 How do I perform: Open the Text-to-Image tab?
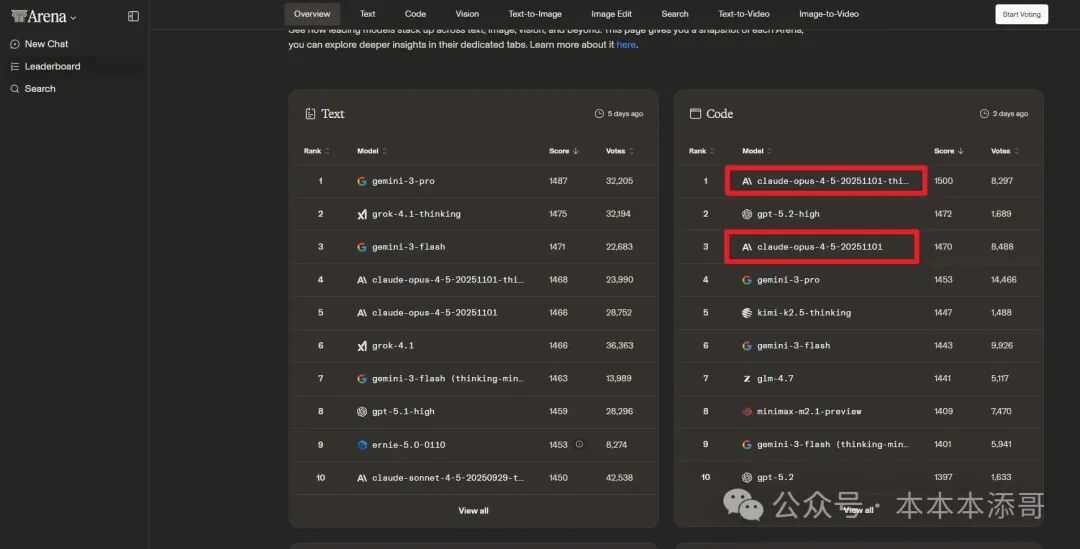pyautogui.click(x=535, y=14)
